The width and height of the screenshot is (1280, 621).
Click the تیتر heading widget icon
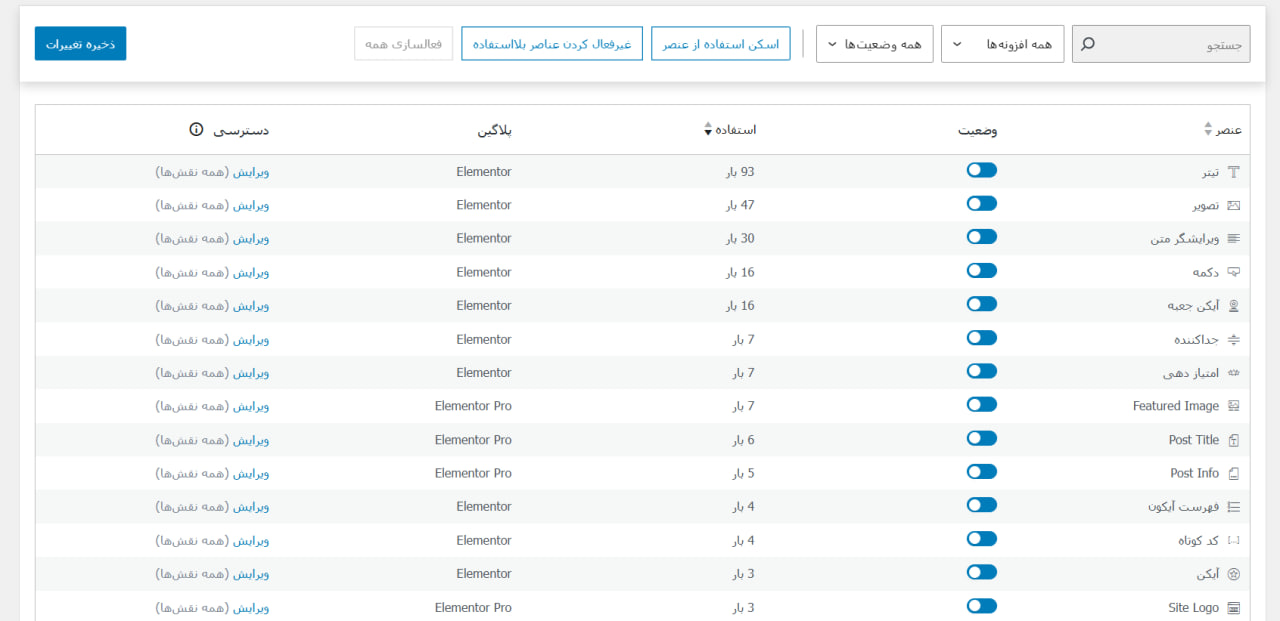[1234, 172]
